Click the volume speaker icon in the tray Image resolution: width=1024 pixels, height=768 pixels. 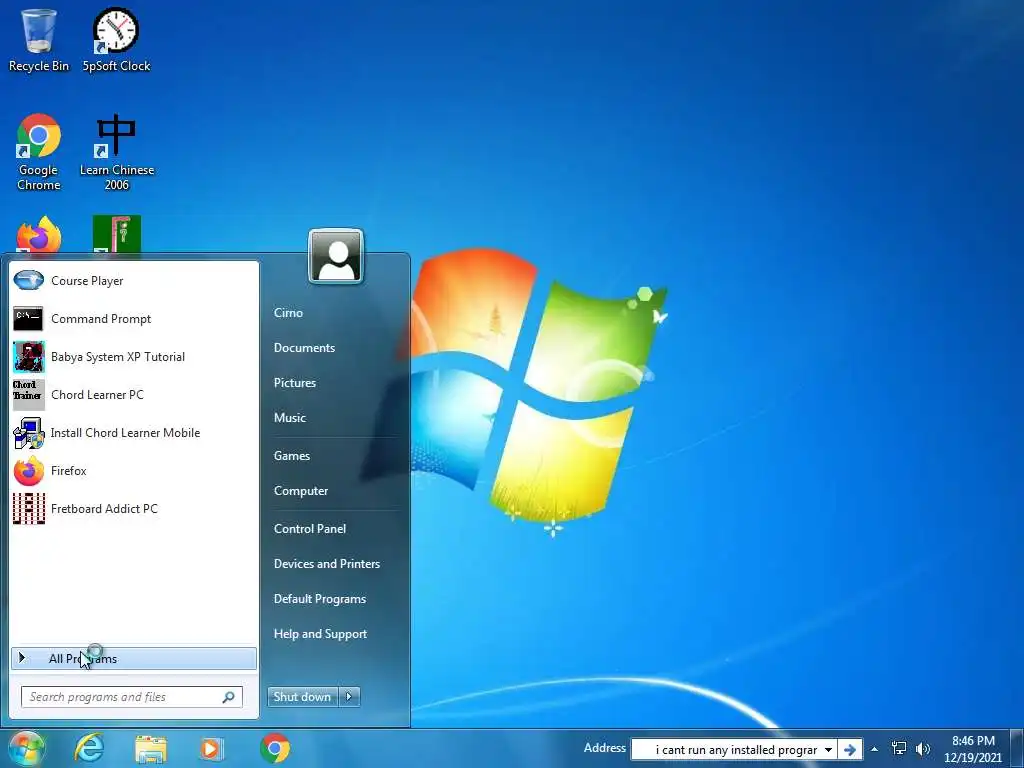click(x=923, y=749)
